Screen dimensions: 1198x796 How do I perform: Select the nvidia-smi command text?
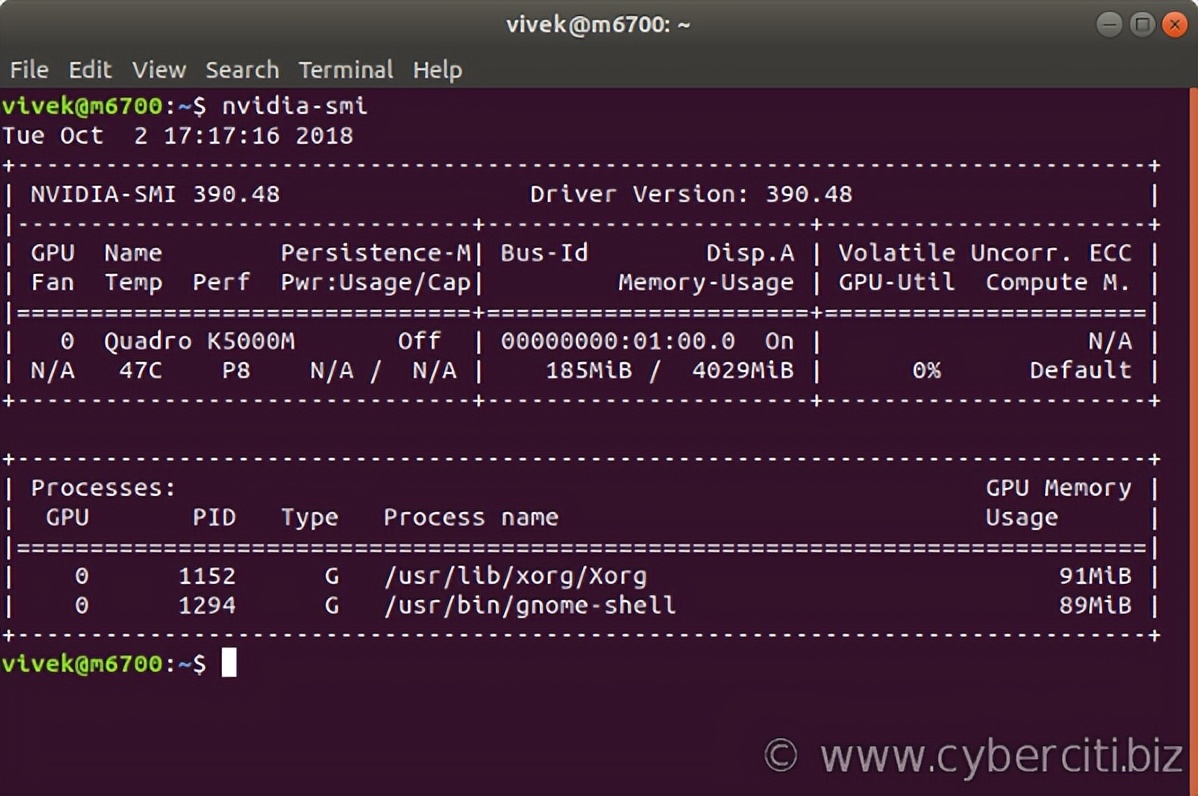pyautogui.click(x=297, y=105)
